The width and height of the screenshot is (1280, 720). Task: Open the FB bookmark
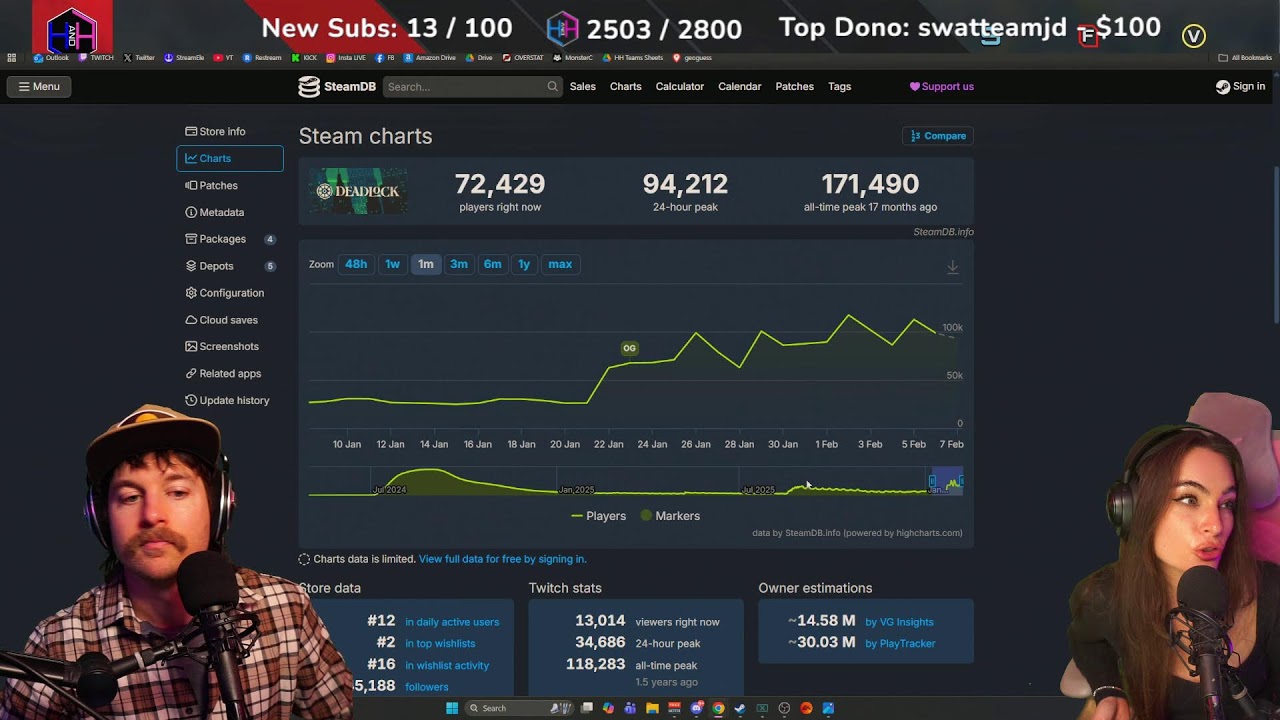coord(385,58)
